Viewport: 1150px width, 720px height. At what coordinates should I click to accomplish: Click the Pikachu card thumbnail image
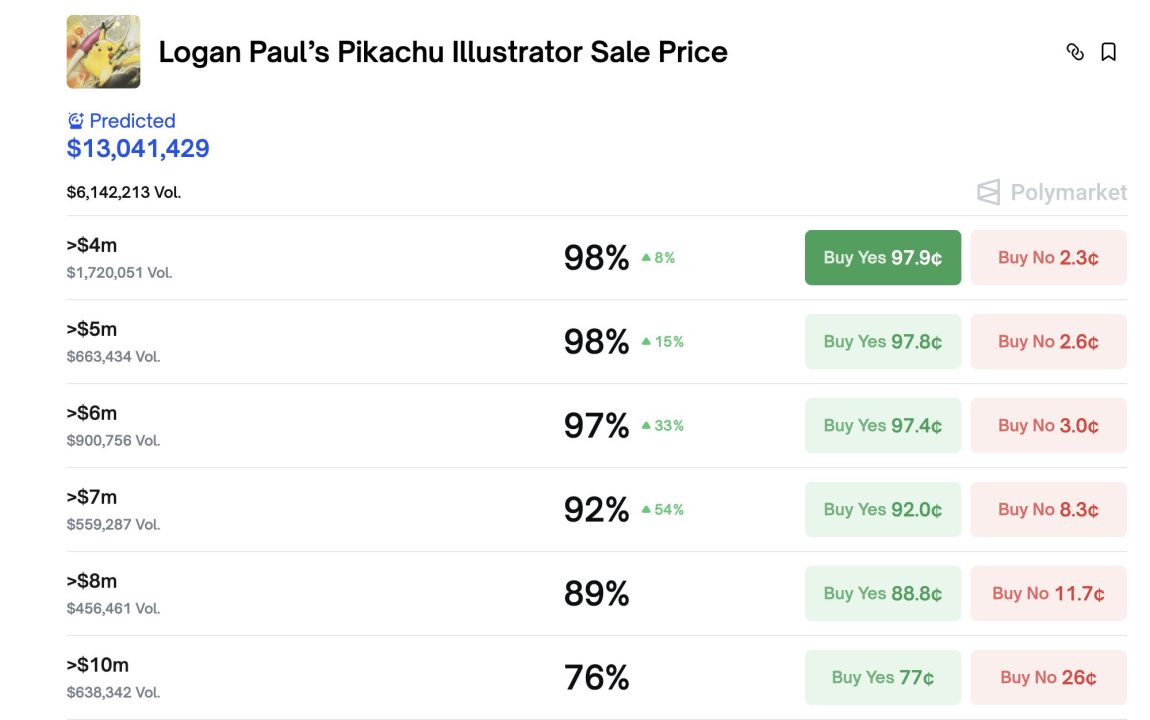pyautogui.click(x=103, y=52)
